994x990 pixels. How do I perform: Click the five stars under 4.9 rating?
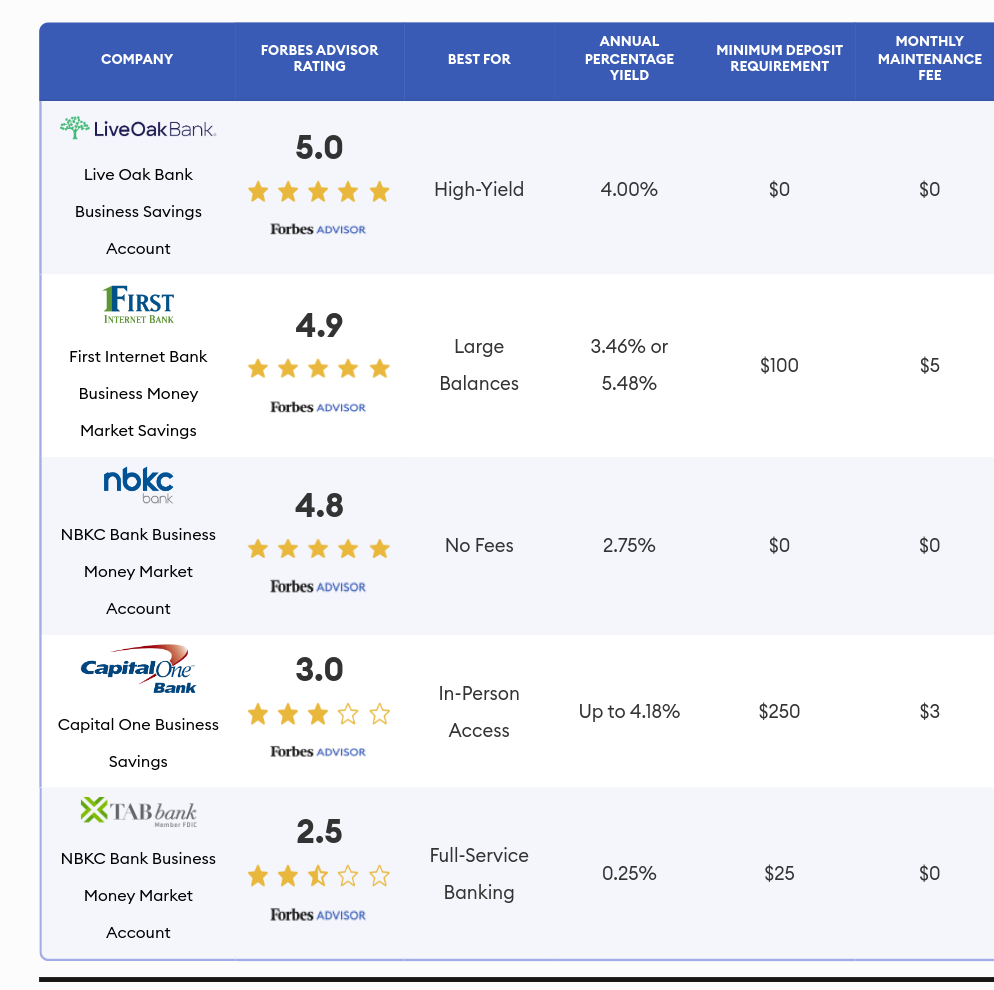(x=318, y=369)
